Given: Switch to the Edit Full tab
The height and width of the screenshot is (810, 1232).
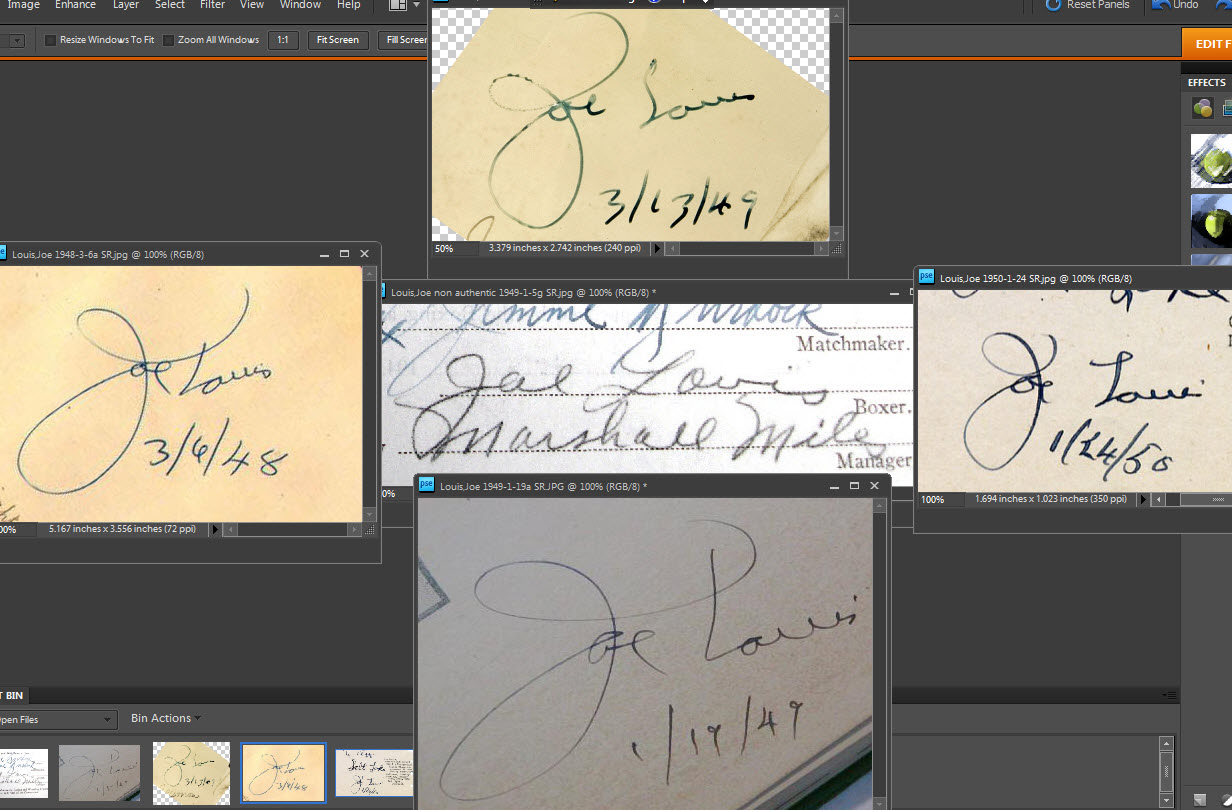Looking at the screenshot, I should pyautogui.click(x=1207, y=43).
